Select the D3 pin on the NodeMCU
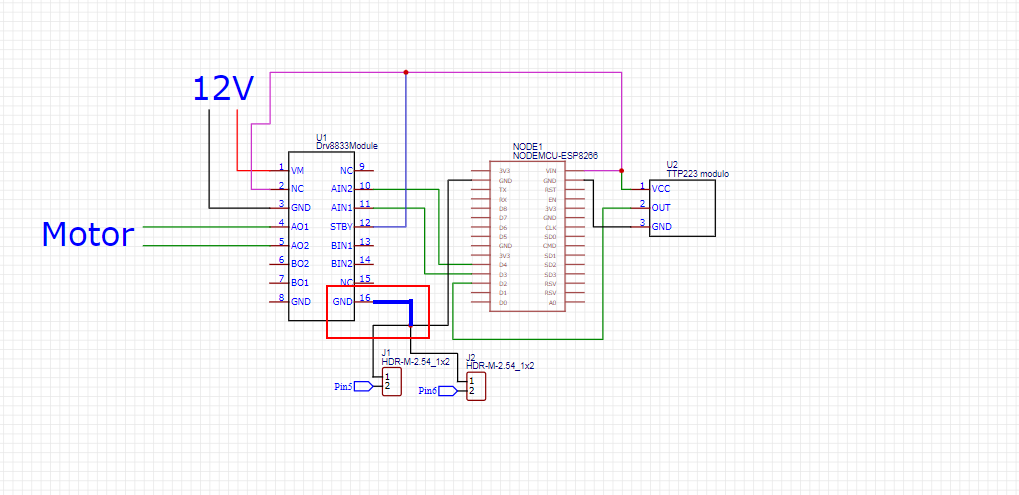 click(x=502, y=274)
